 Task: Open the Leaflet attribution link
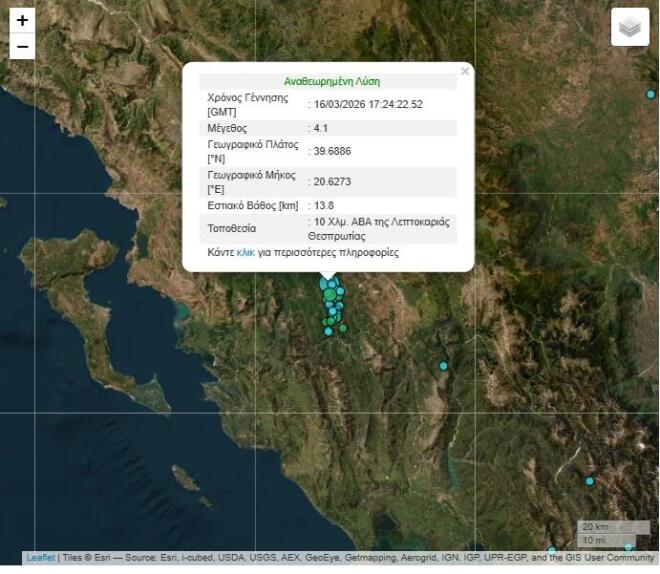pyautogui.click(x=41, y=558)
